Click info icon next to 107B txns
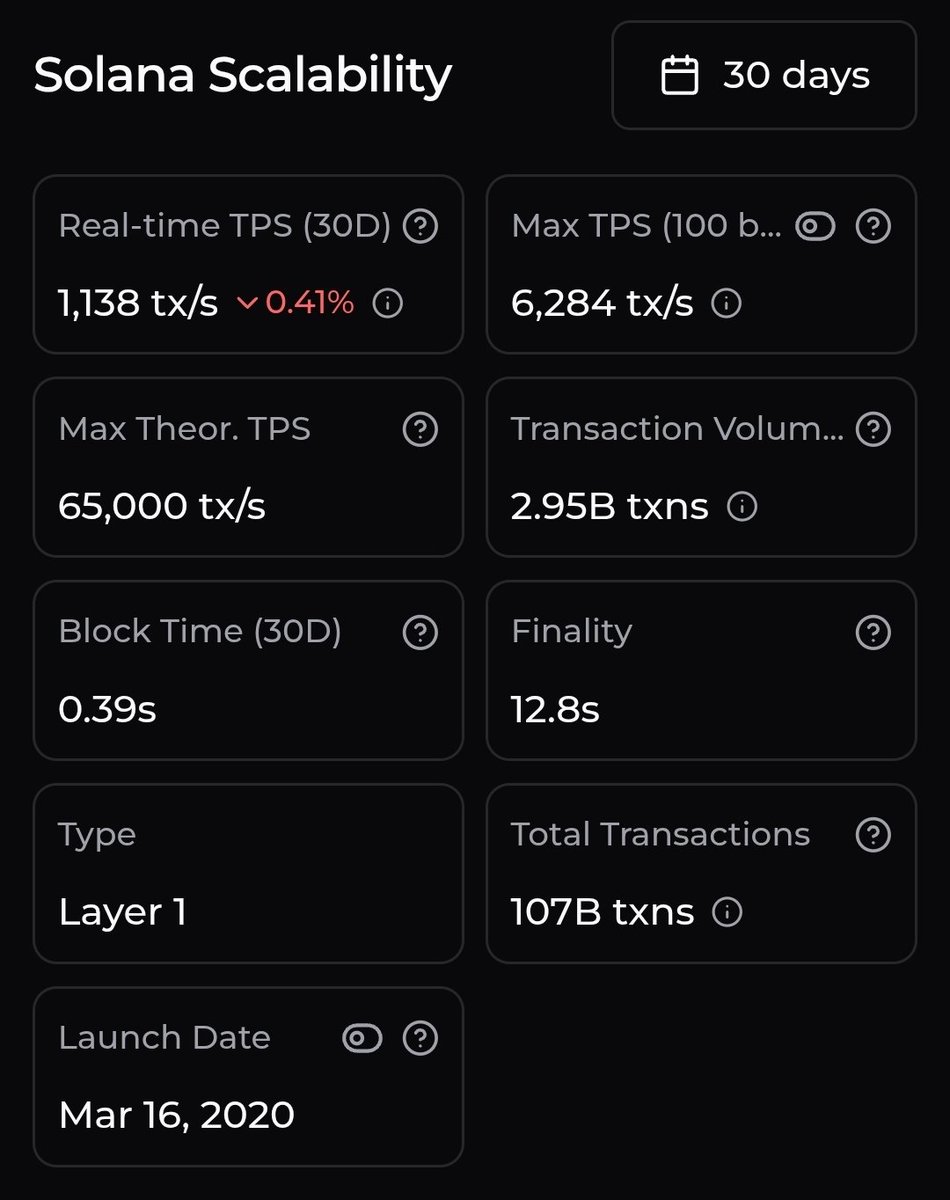The width and height of the screenshot is (950, 1200). click(727, 912)
